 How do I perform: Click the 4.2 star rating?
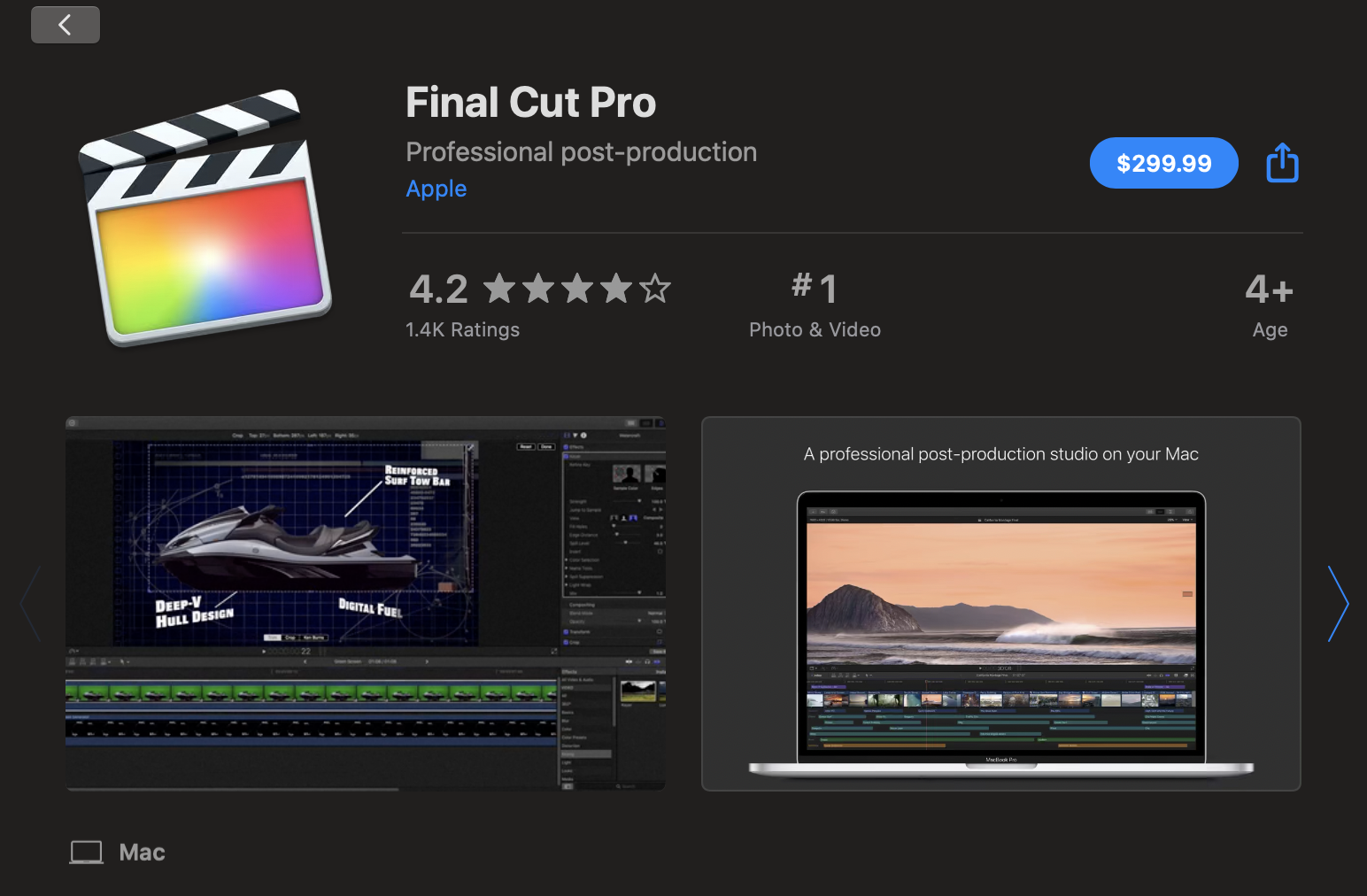click(x=540, y=289)
